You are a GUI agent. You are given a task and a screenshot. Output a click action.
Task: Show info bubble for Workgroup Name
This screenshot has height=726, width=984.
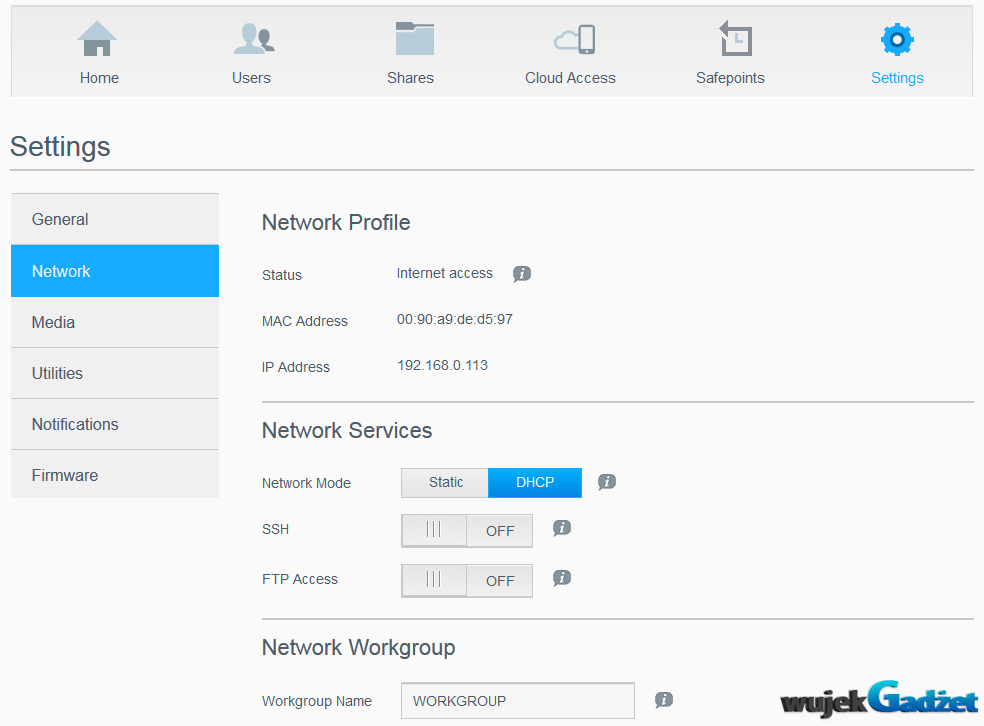tap(663, 700)
